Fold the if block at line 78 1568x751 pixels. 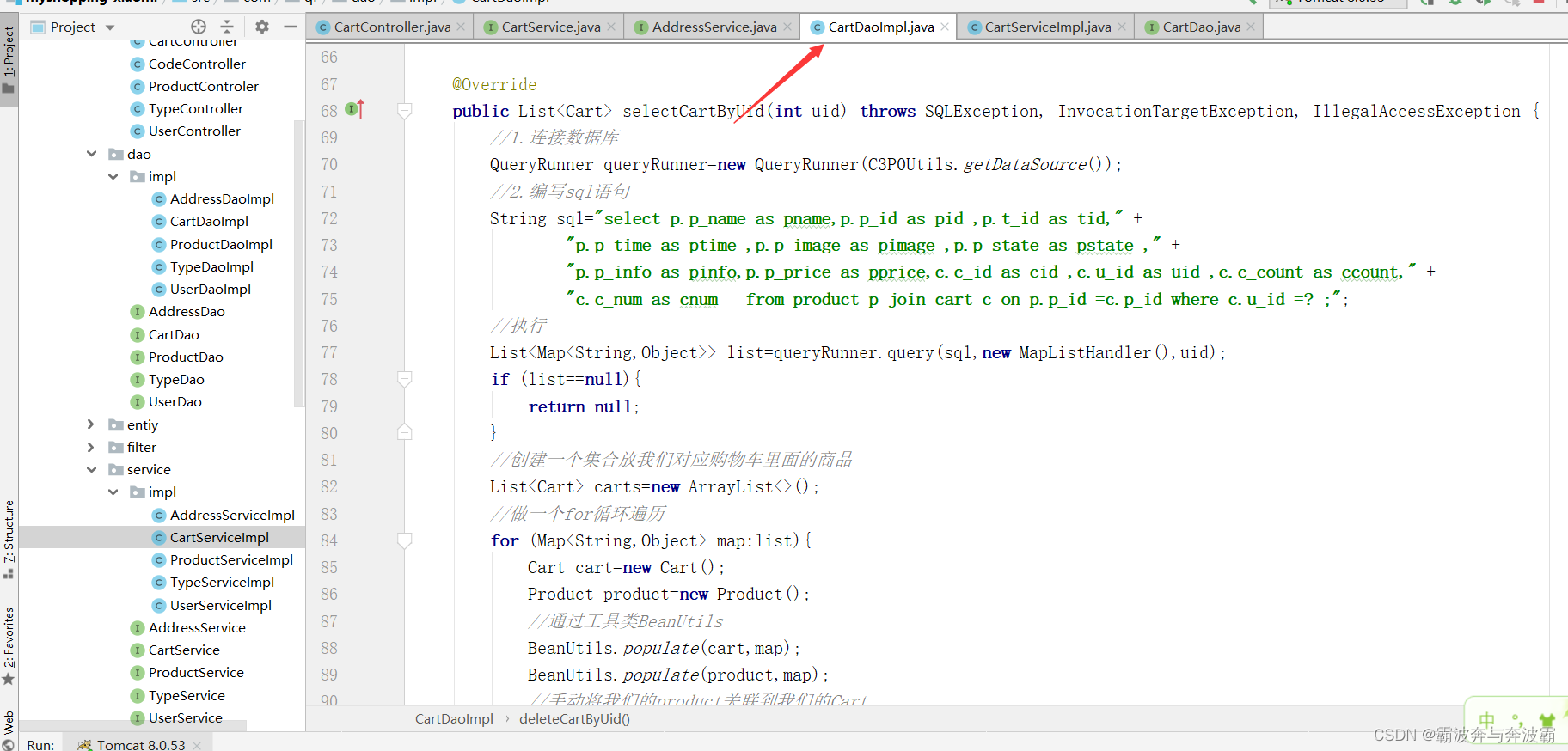(x=404, y=379)
